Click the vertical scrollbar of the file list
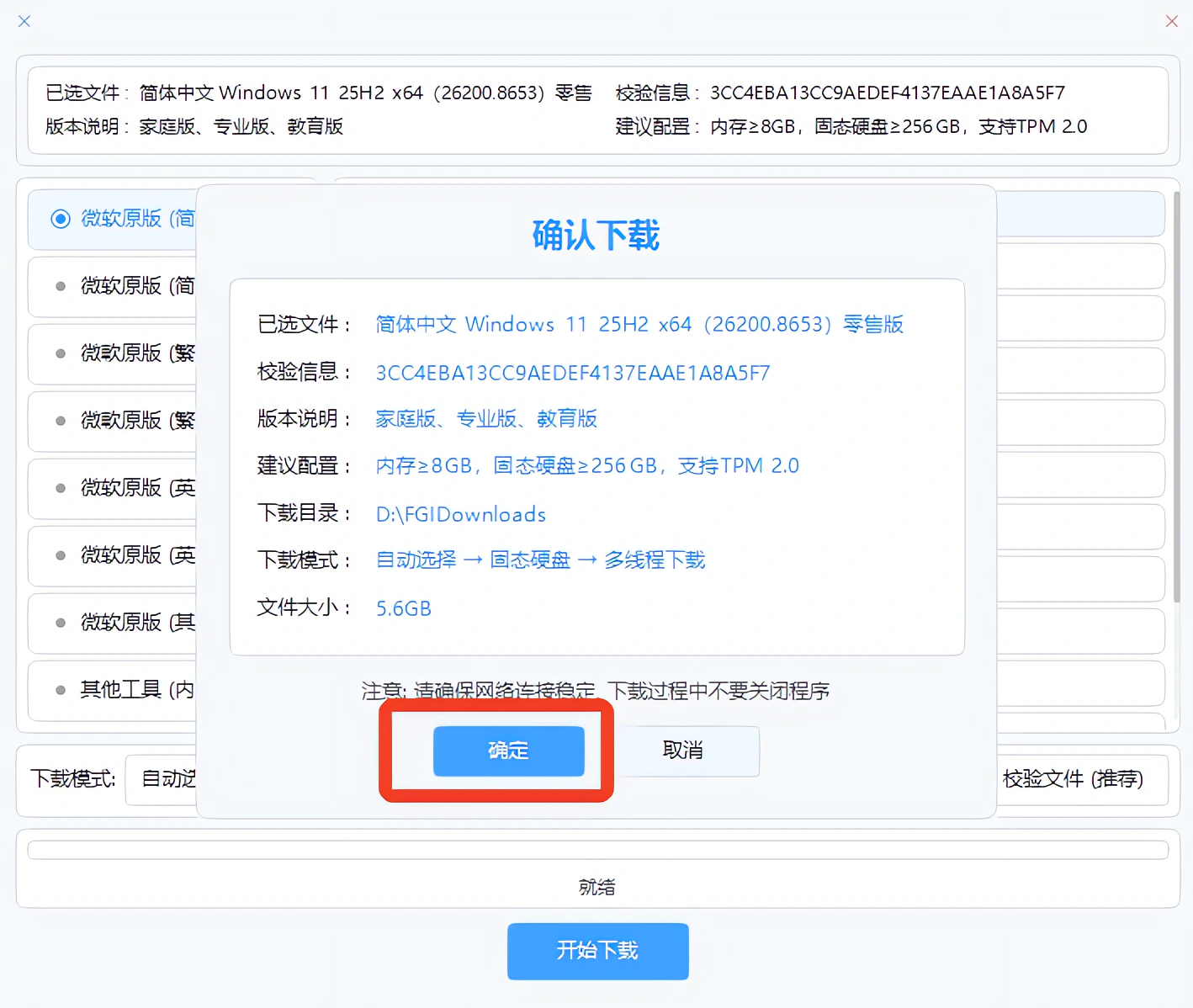Screen dimensions: 1193x1008 [x=1176, y=395]
